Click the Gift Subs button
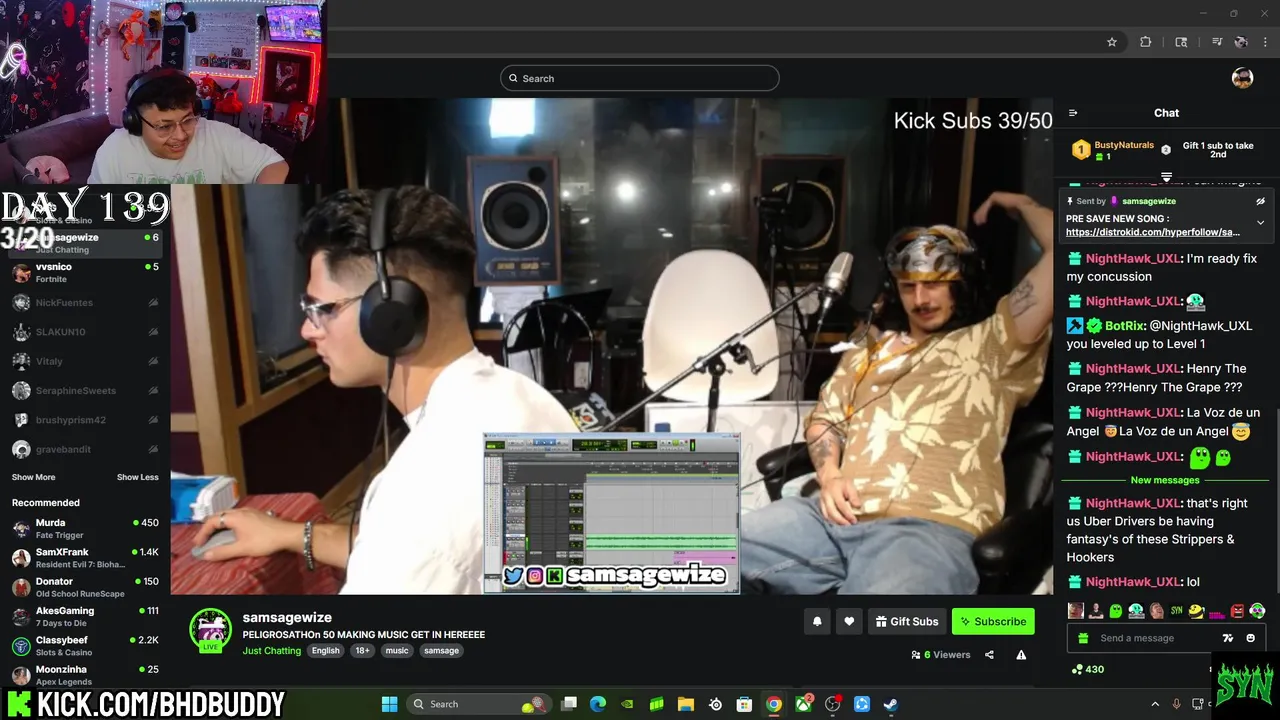Image resolution: width=1280 pixels, height=720 pixels. coord(907,621)
